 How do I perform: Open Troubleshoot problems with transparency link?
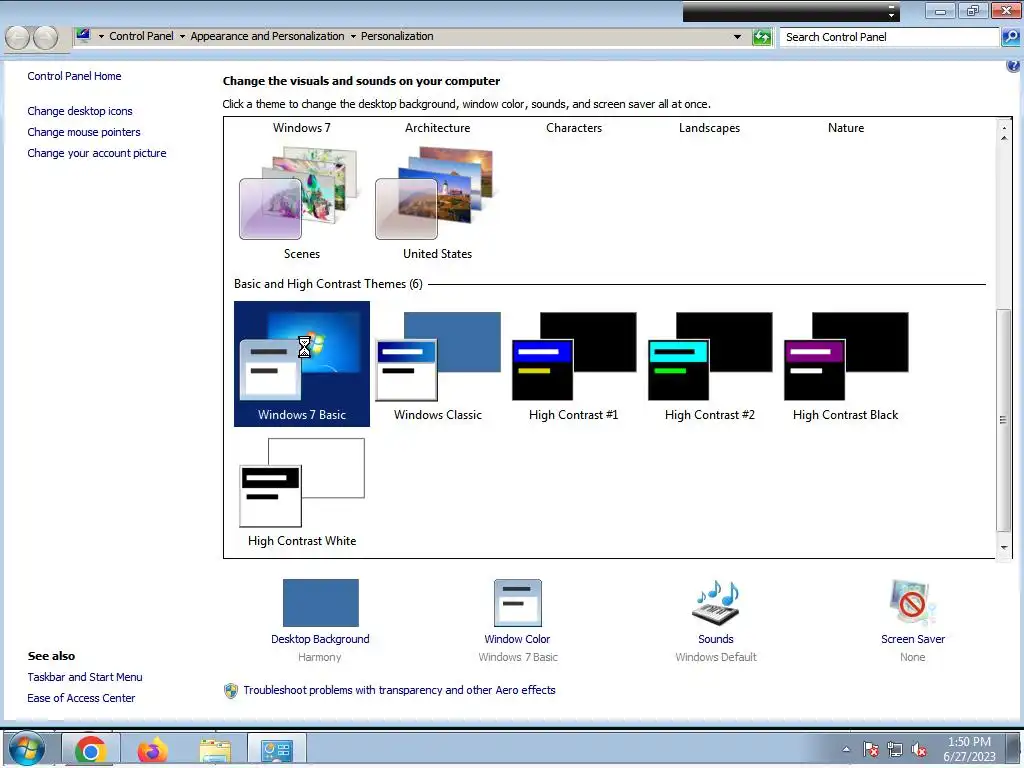[399, 690]
